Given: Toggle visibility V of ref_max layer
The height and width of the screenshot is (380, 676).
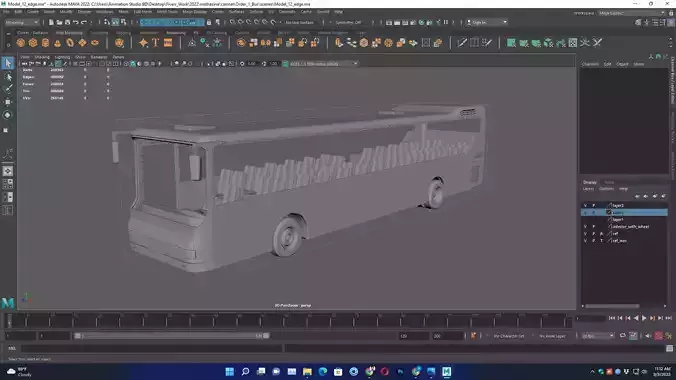Looking at the screenshot, I should pyautogui.click(x=585, y=241).
